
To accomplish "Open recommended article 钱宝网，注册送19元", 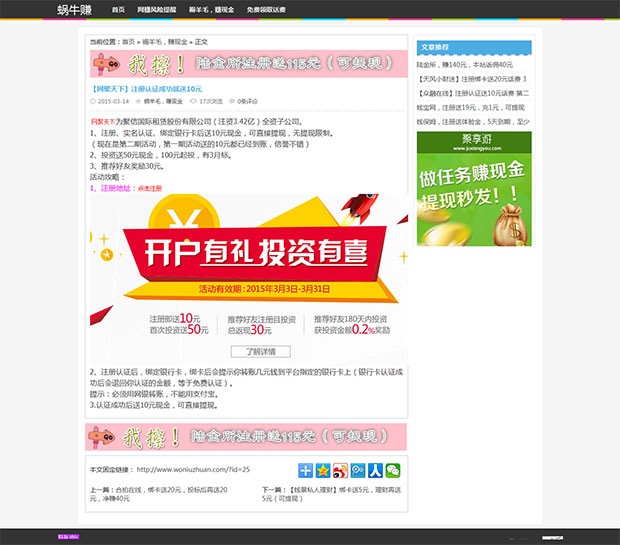I will pyautogui.click(x=471, y=107).
